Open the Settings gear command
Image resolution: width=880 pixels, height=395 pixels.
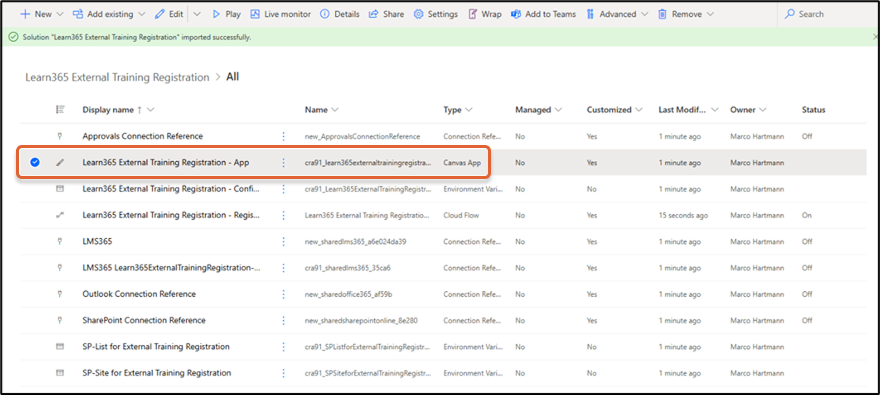tap(436, 14)
